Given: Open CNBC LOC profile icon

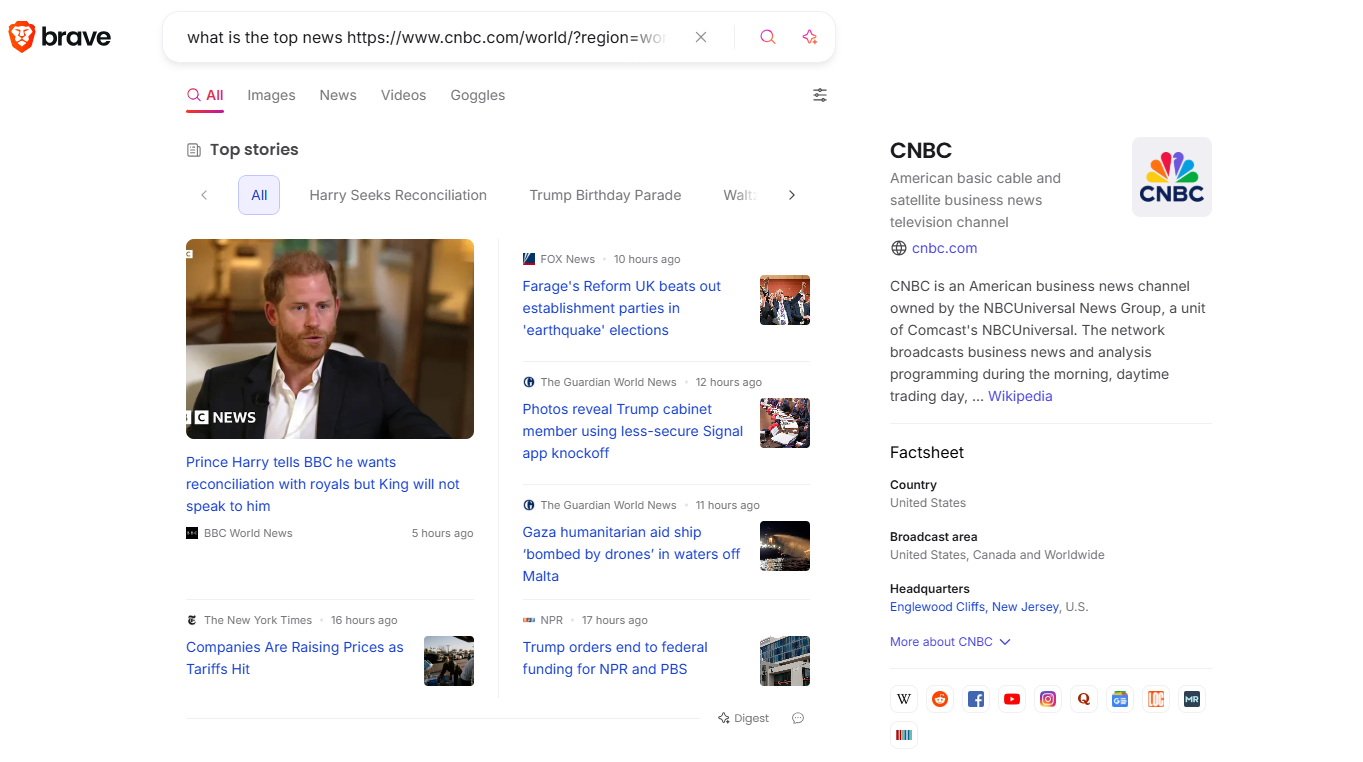Looking at the screenshot, I should click(1156, 699).
